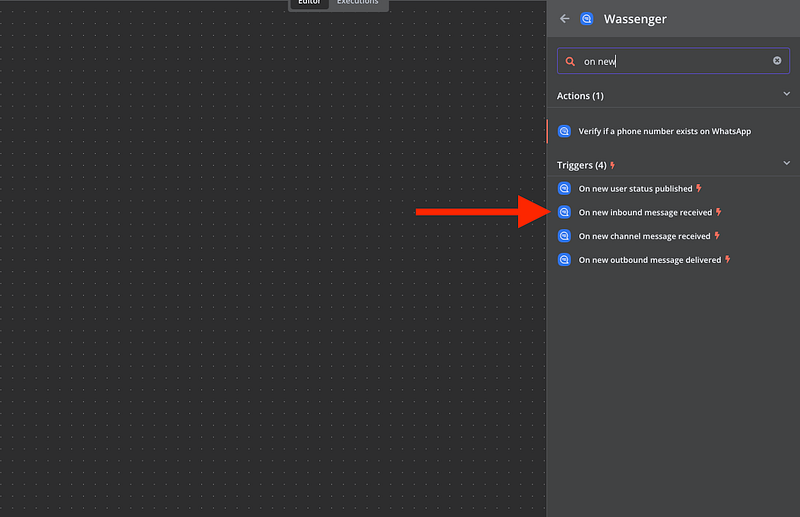Viewport: 800px width, 517px height.
Task: Open the Executions tab
Action: point(357,3)
